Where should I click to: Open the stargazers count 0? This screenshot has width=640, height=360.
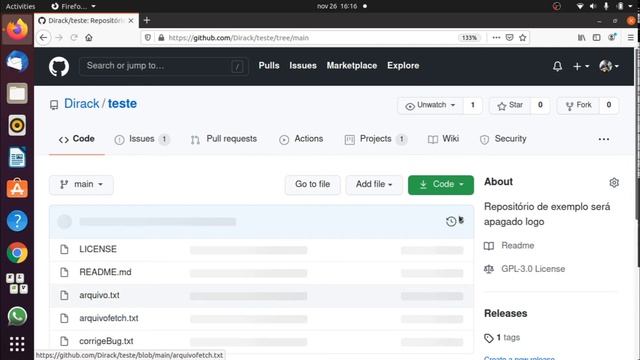pyautogui.click(x=540, y=105)
